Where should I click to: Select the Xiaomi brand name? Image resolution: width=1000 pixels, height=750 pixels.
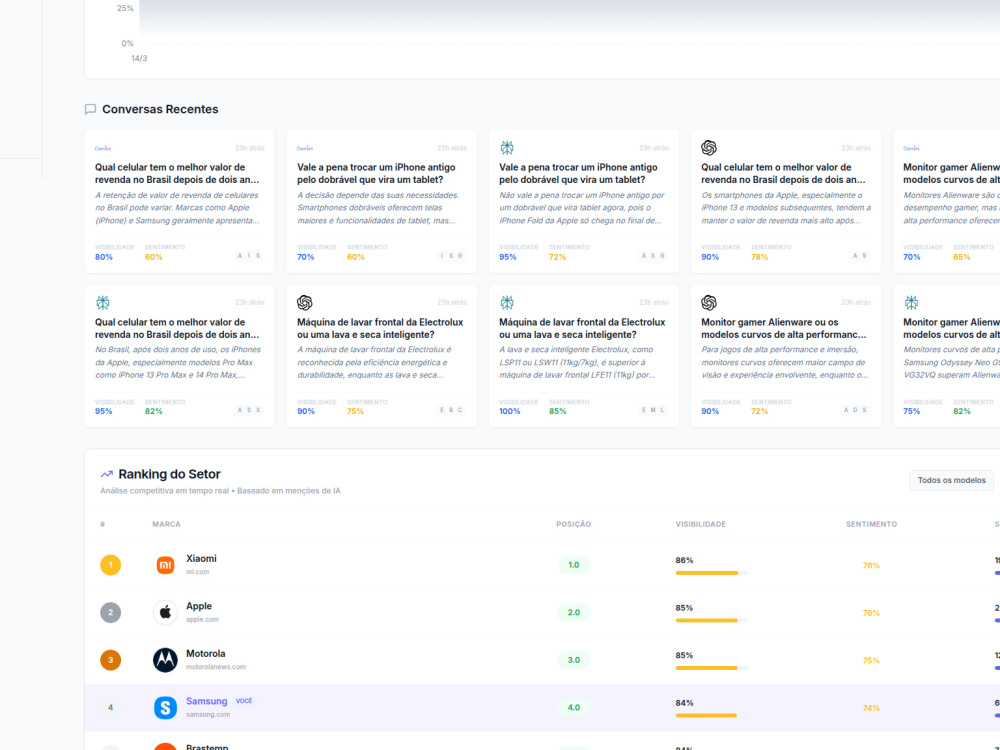(201, 558)
